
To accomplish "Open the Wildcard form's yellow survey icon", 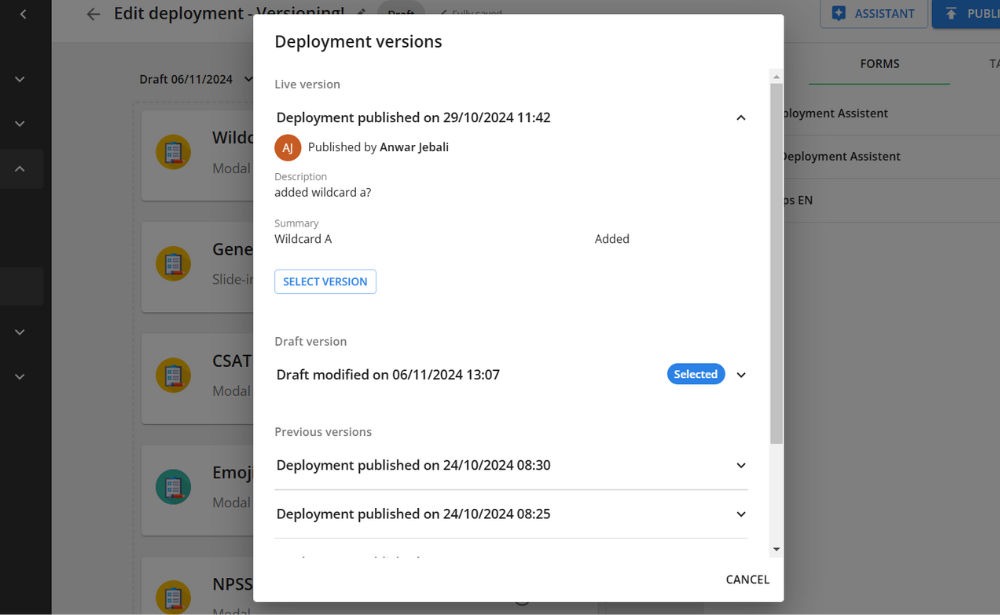I will 174,151.
